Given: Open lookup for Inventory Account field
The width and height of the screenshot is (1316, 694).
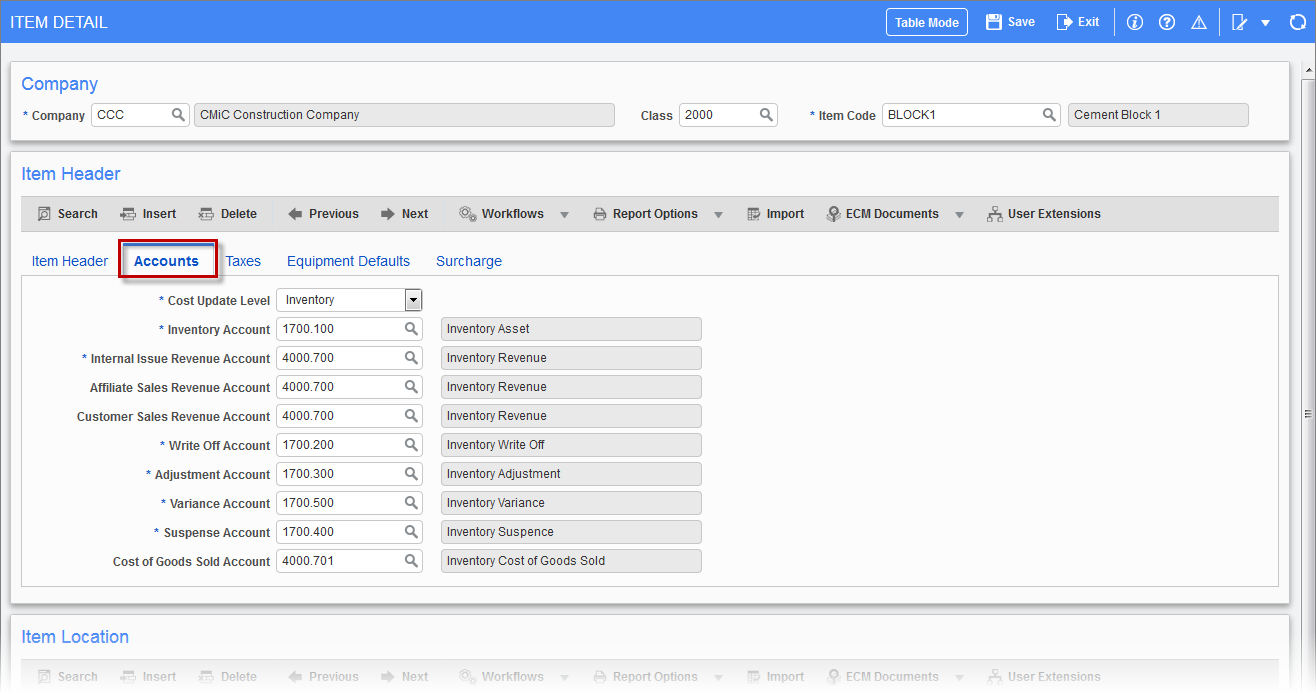Looking at the screenshot, I should (411, 329).
